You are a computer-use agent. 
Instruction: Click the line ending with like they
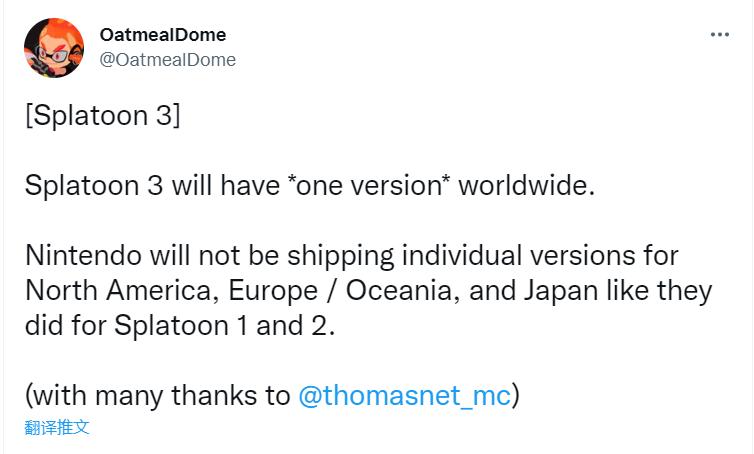point(368,291)
